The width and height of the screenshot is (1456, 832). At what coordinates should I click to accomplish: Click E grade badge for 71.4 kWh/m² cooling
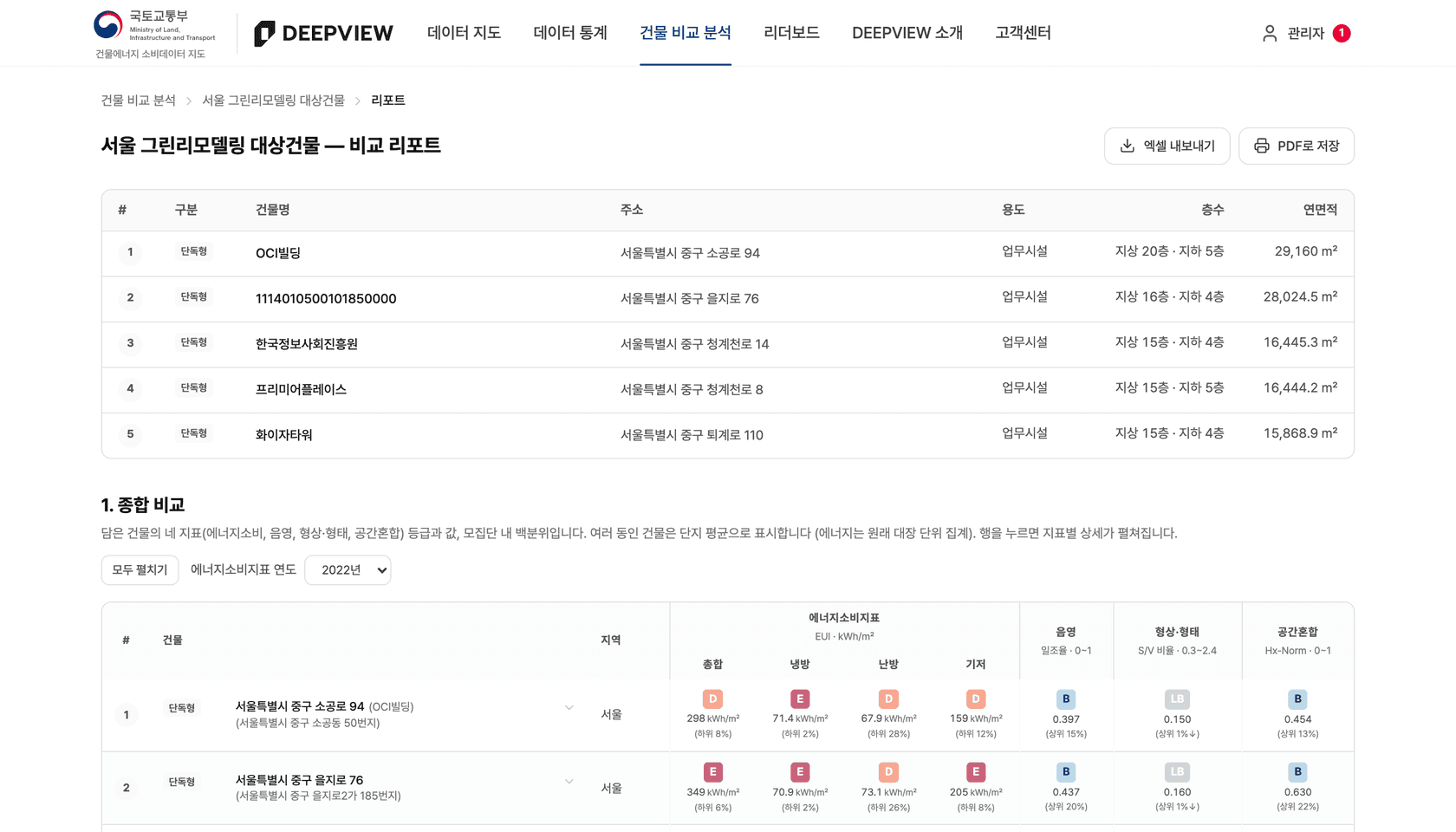800,699
